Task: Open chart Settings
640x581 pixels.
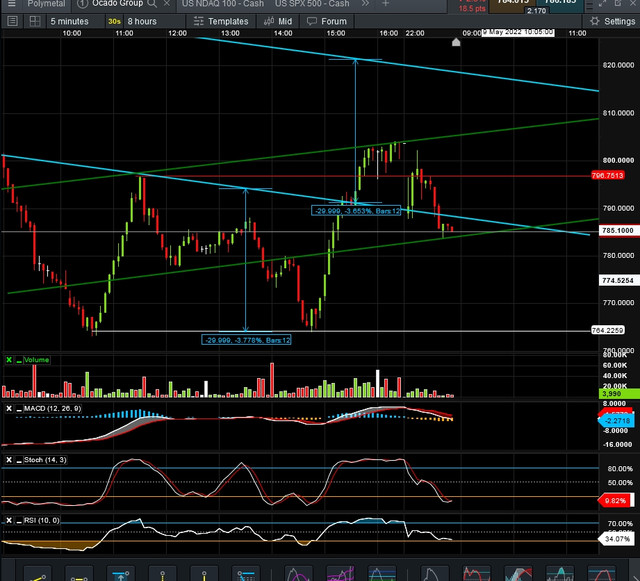Action: [612, 21]
